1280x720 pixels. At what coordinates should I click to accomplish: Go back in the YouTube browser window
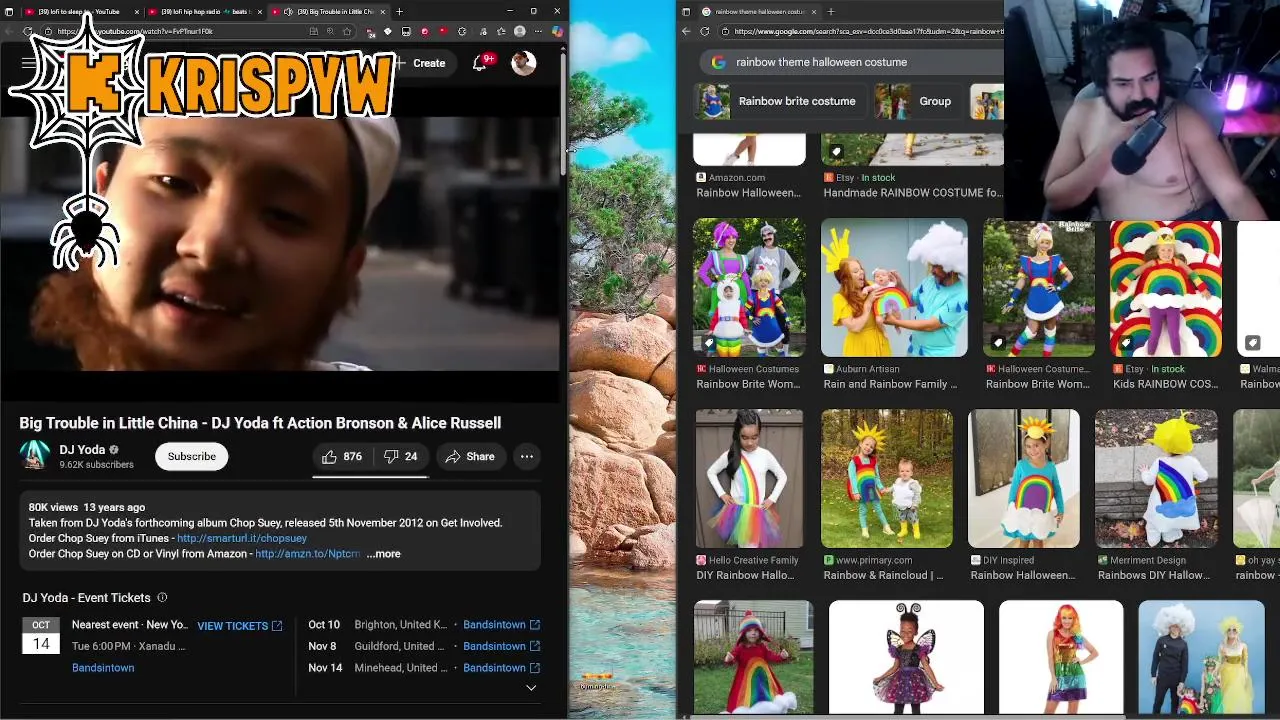(8, 31)
